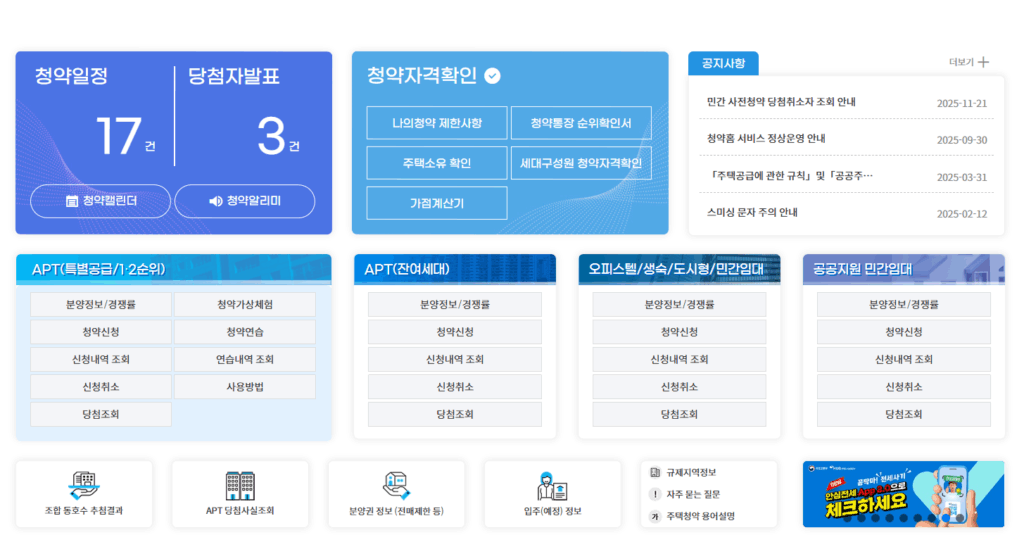The image size is (1024, 554).
Task: Open 분양정보/경쟁률 under APT(특별공급/1·2순위)
Action: 101,304
